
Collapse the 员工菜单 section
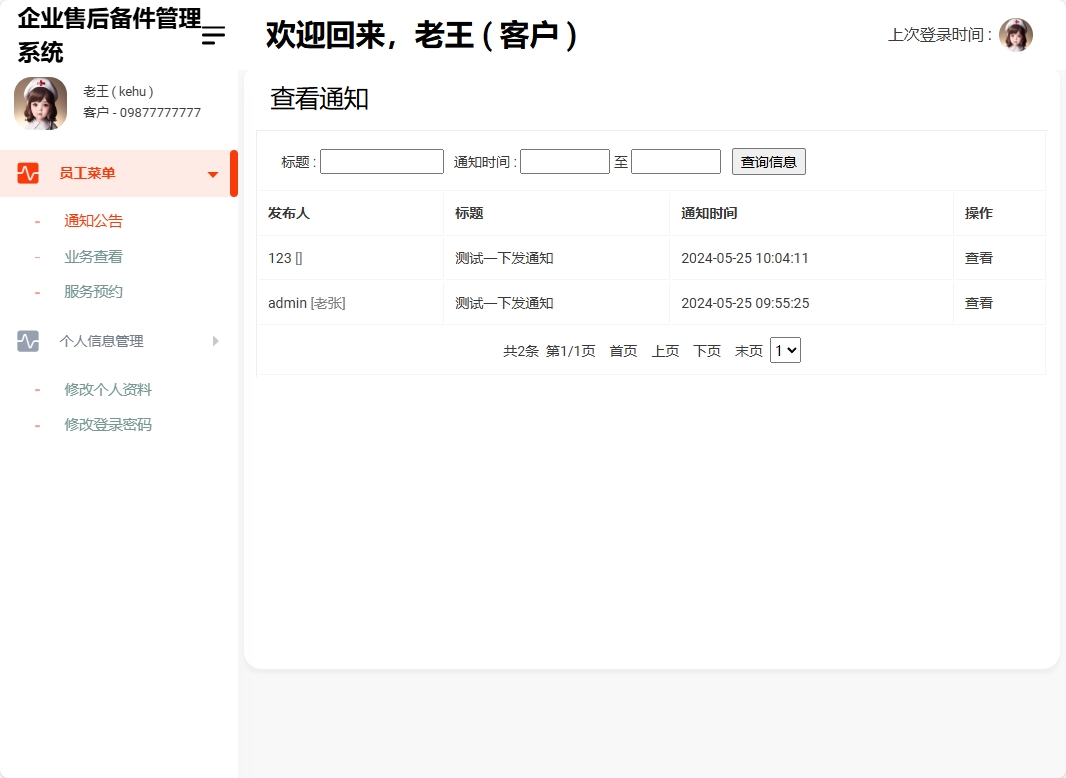212,172
